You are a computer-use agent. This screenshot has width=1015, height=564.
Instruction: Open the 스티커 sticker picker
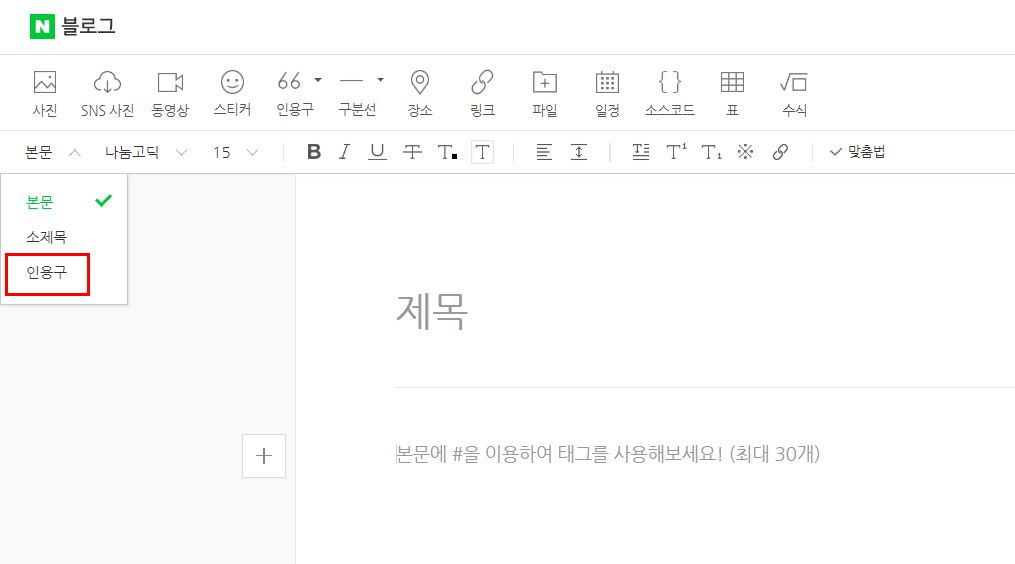(232, 93)
